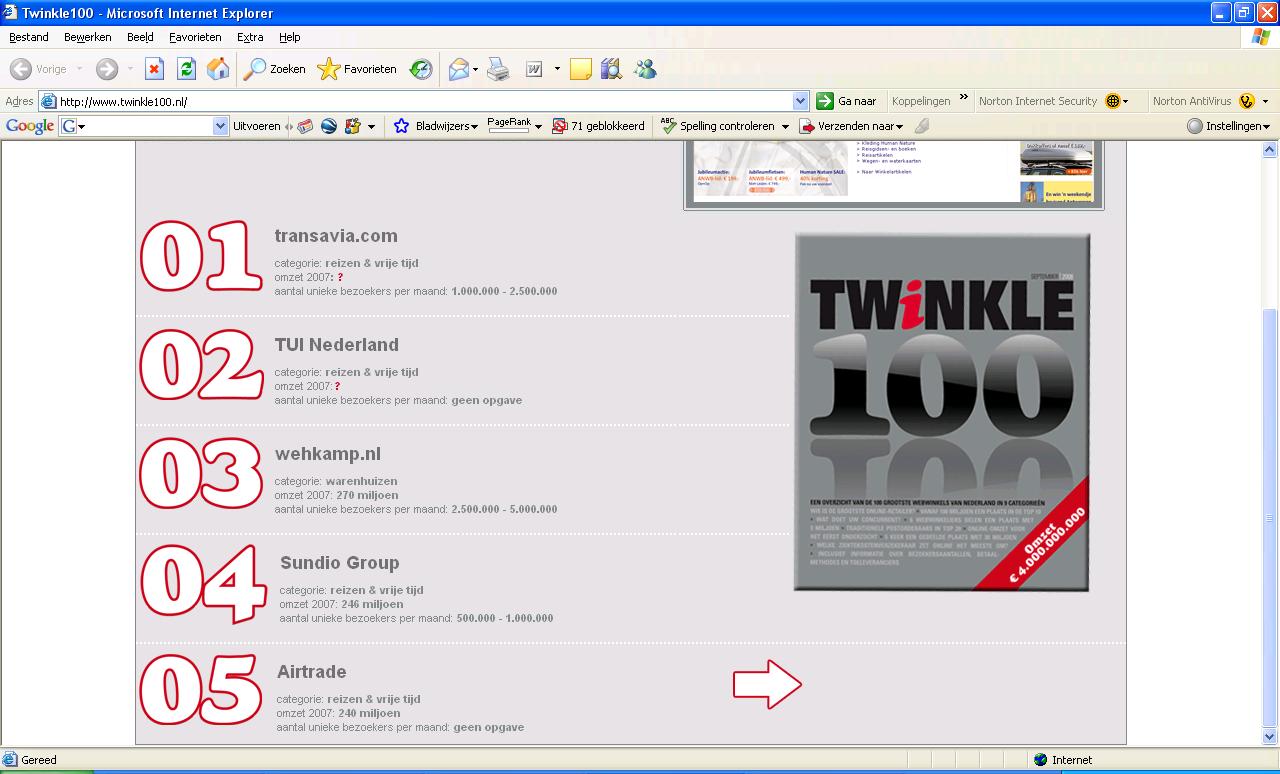The image size is (1280, 774).
Task: Open the wehkamp.nl listing
Action: pos(328,454)
